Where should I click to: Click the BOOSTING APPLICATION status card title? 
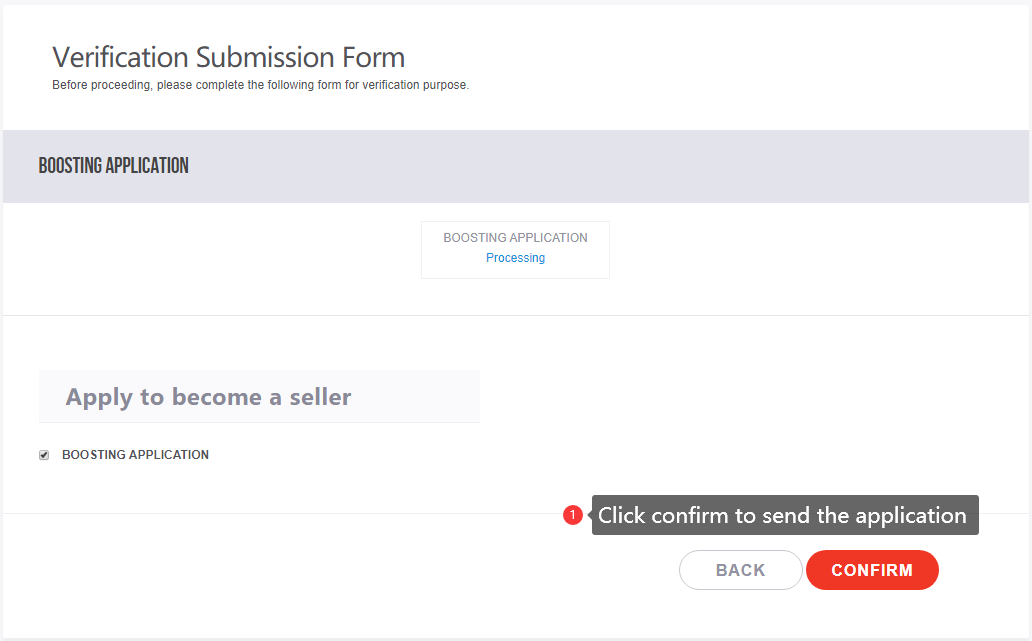click(x=515, y=238)
